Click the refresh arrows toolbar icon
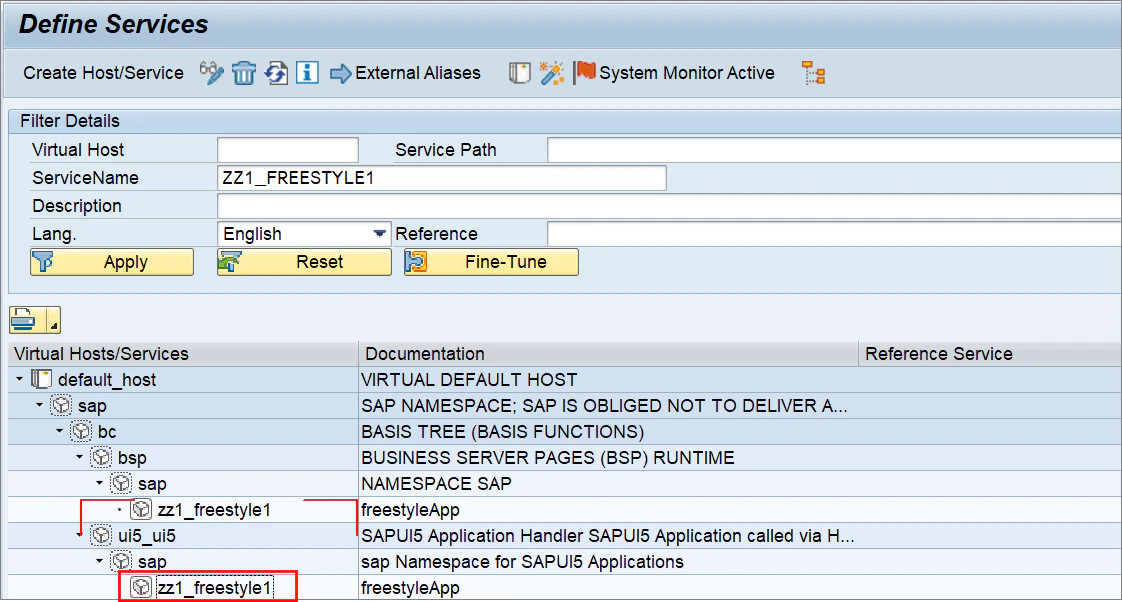Screen dimensions: 1122x602 click(276, 73)
